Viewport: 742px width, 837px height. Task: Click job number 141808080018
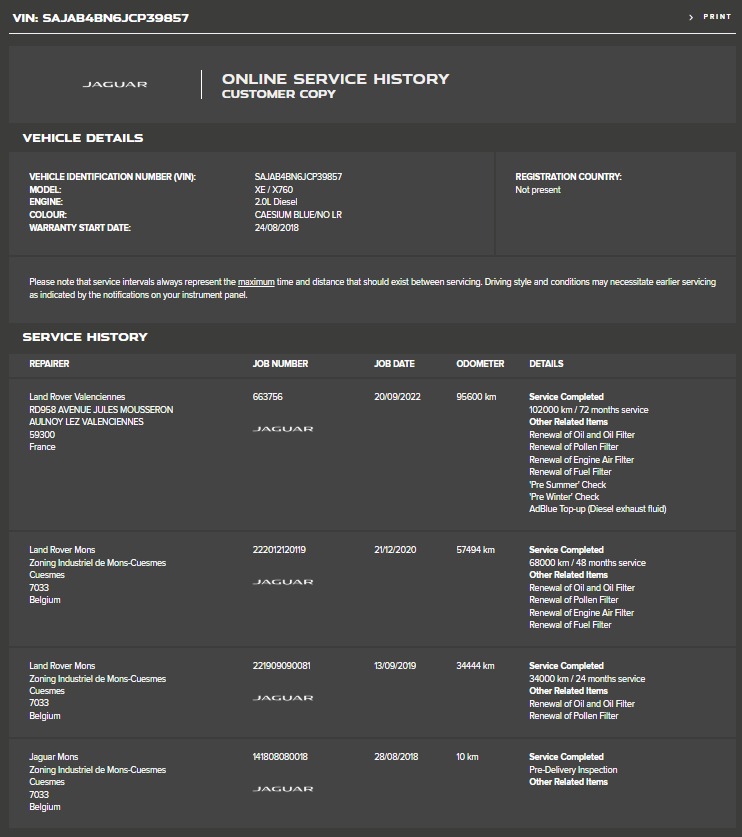click(x=280, y=756)
